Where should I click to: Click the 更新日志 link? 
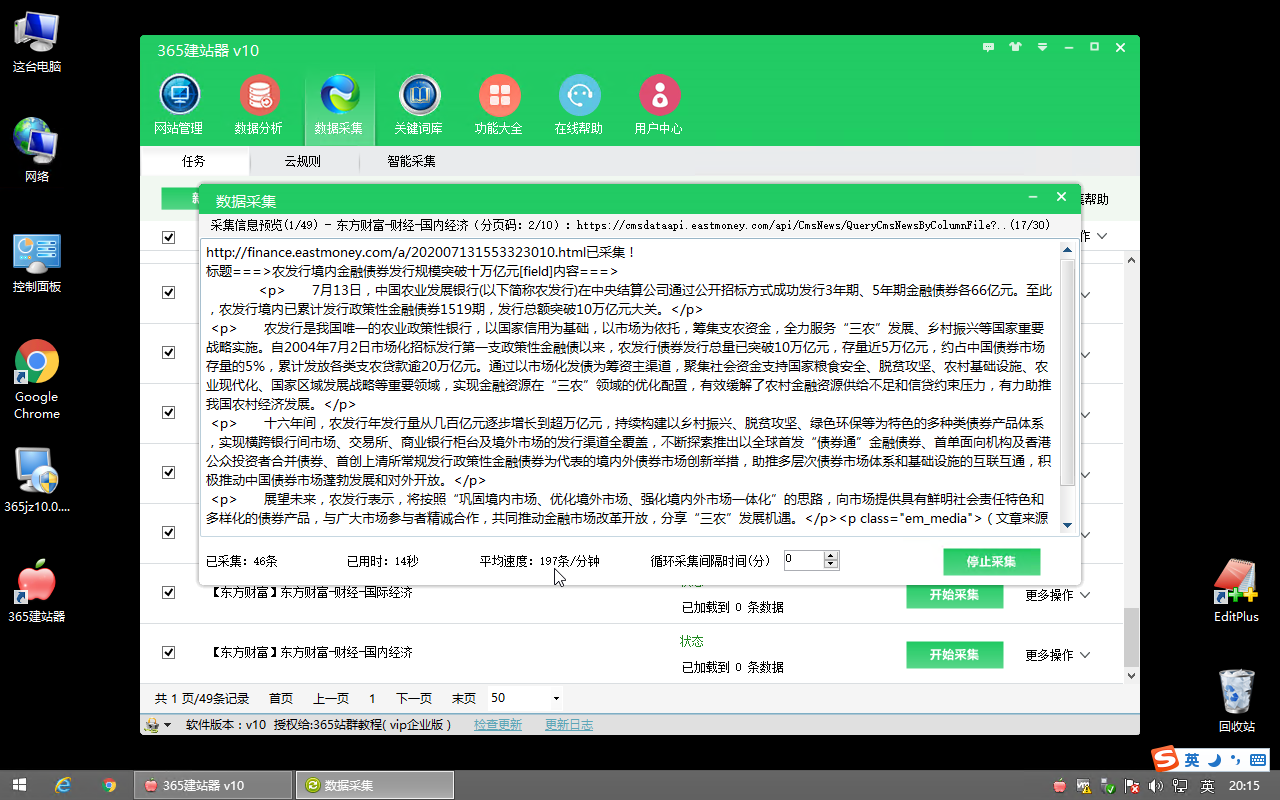click(x=569, y=725)
